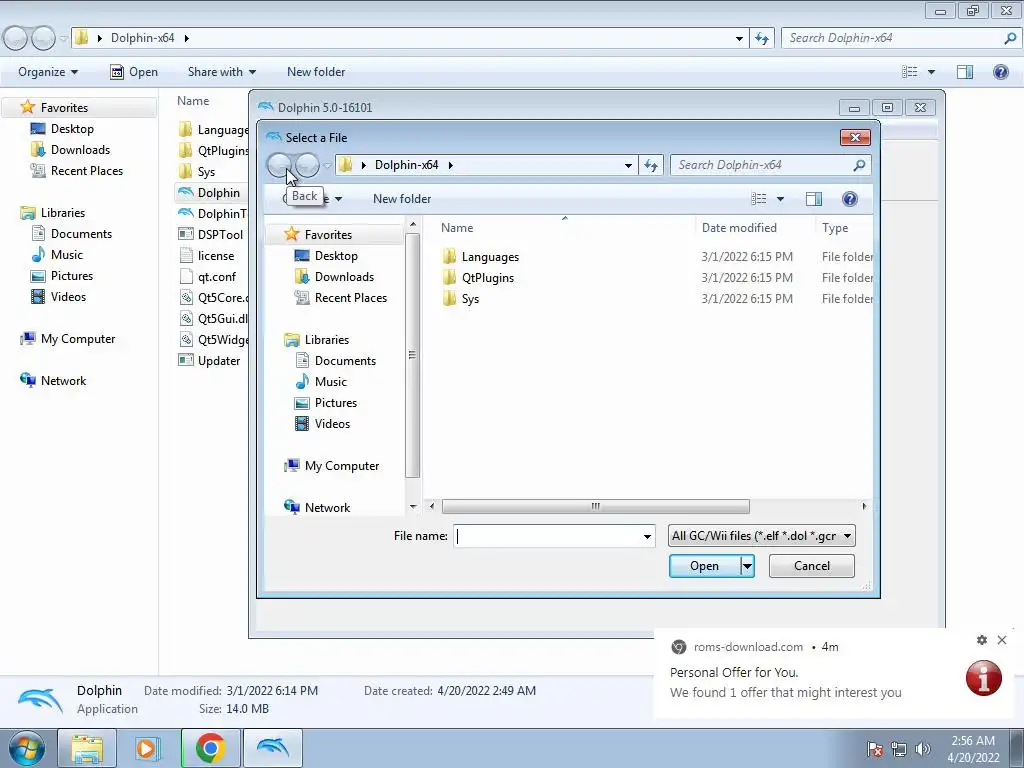Expand the File name dropdown arrow

[x=647, y=537]
